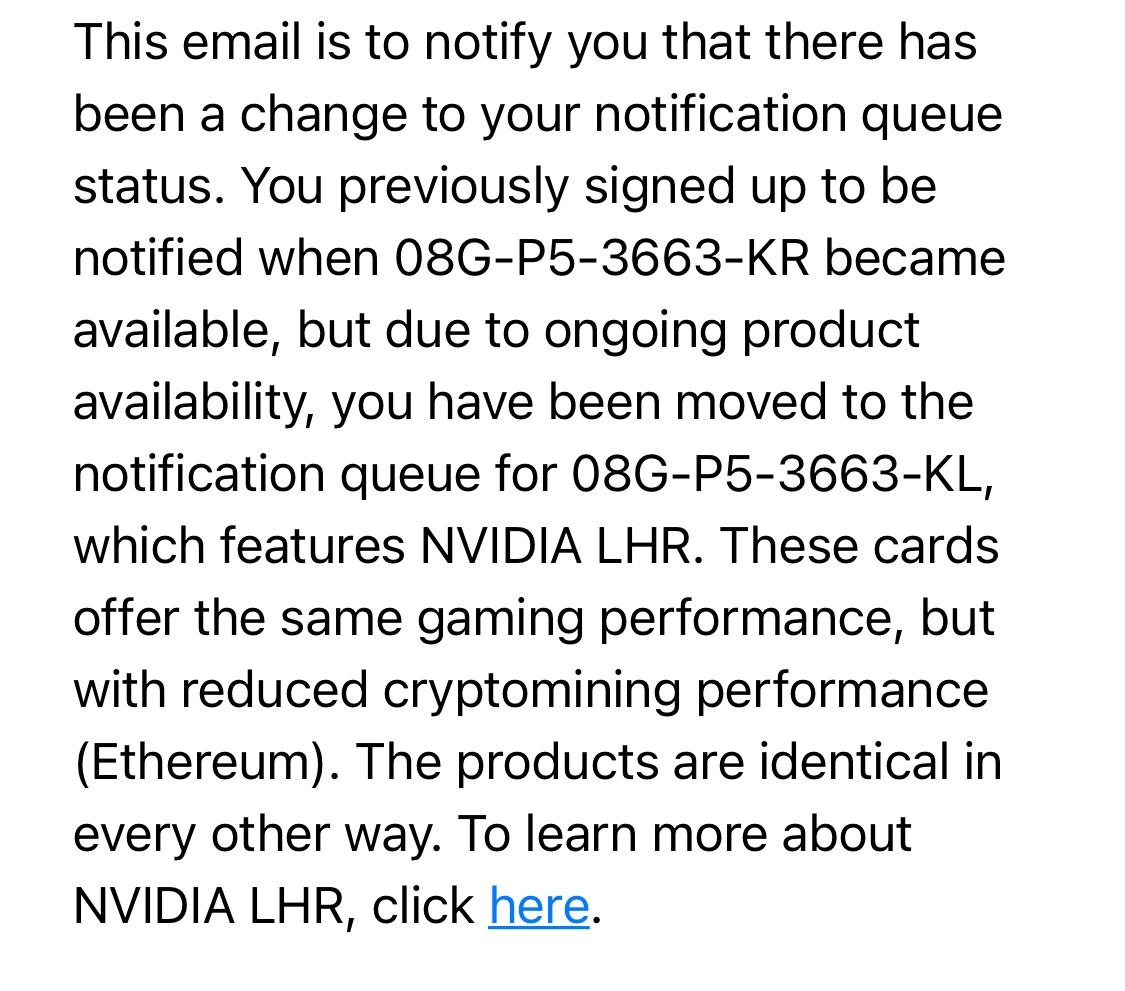Click the word "ongoing" in the paragraph
Image resolution: width=1125 pixels, height=991 pixels.
(635, 332)
